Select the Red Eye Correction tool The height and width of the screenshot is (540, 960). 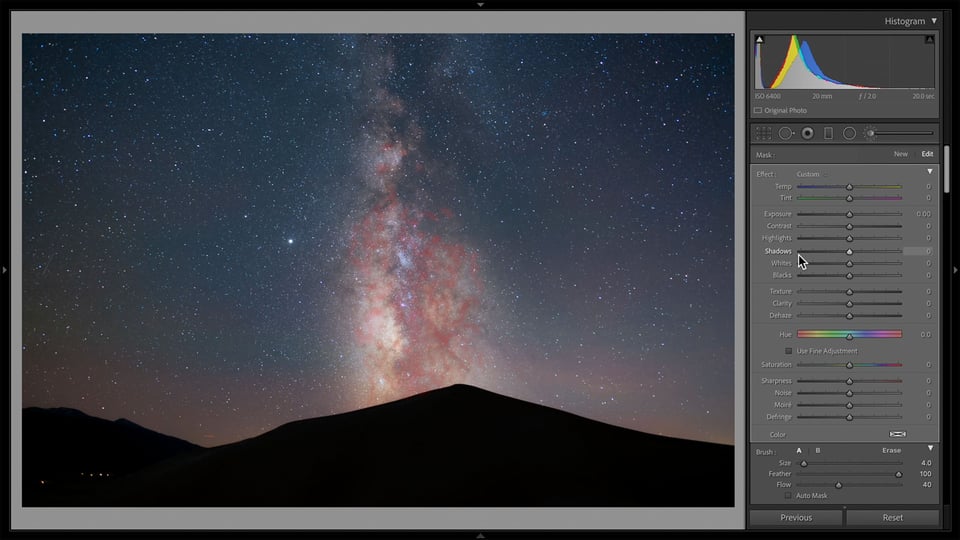(x=808, y=133)
